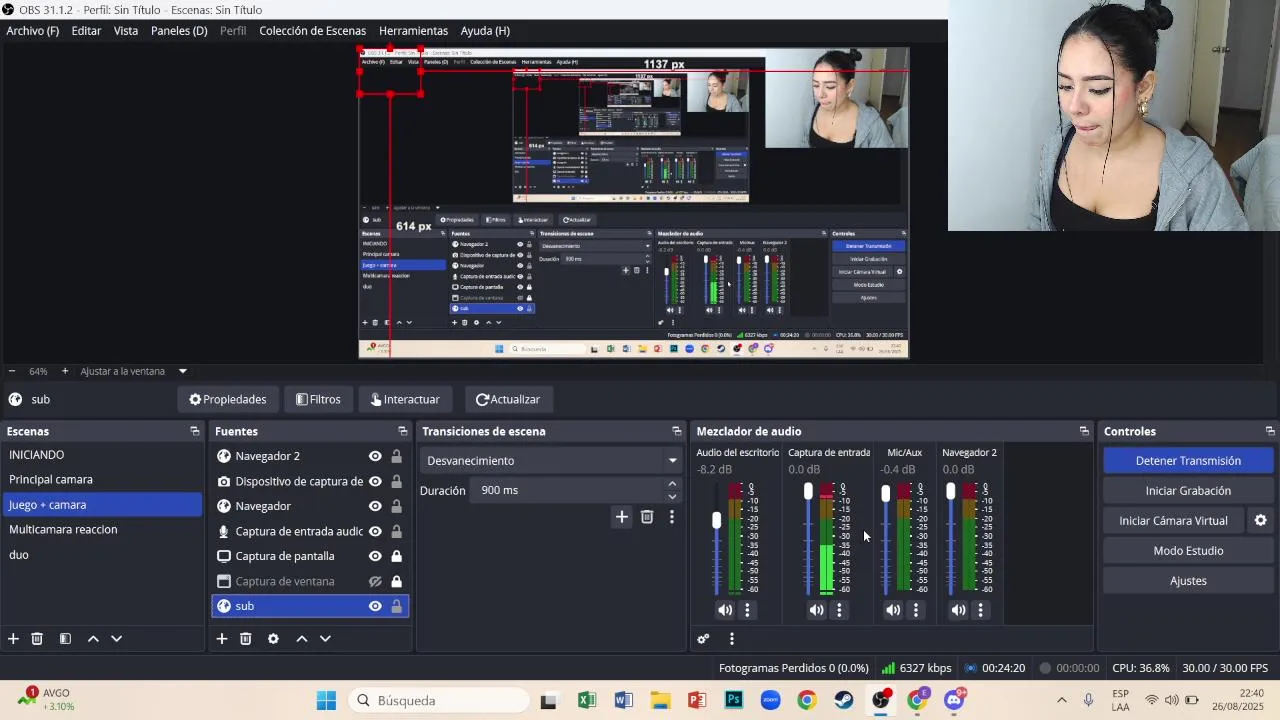Open Propiedades for the sub source
The height and width of the screenshot is (720, 1280).
click(x=228, y=399)
